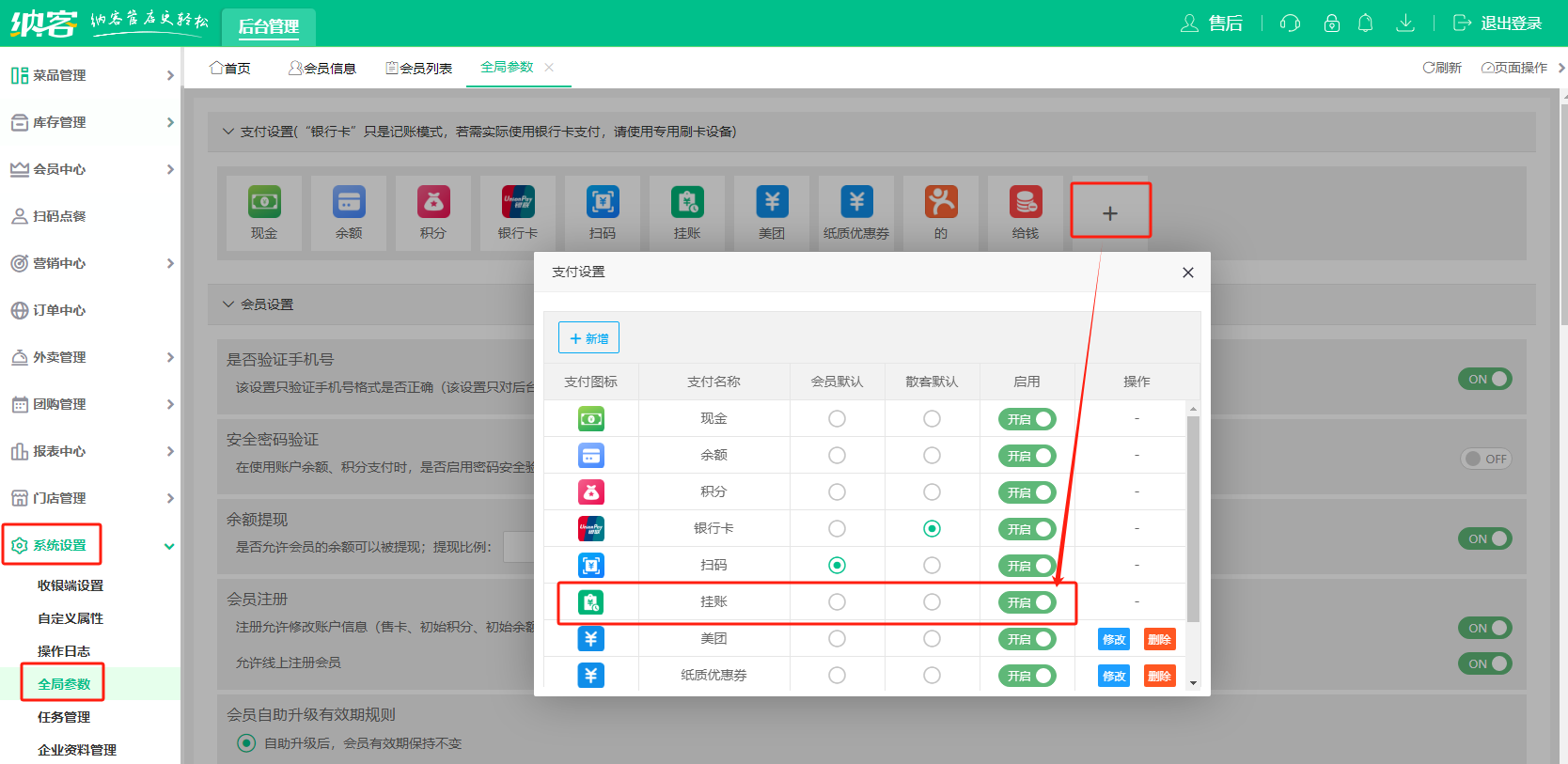Click the scan icon in 扫码 table row
1568x764 pixels.
click(x=591, y=566)
